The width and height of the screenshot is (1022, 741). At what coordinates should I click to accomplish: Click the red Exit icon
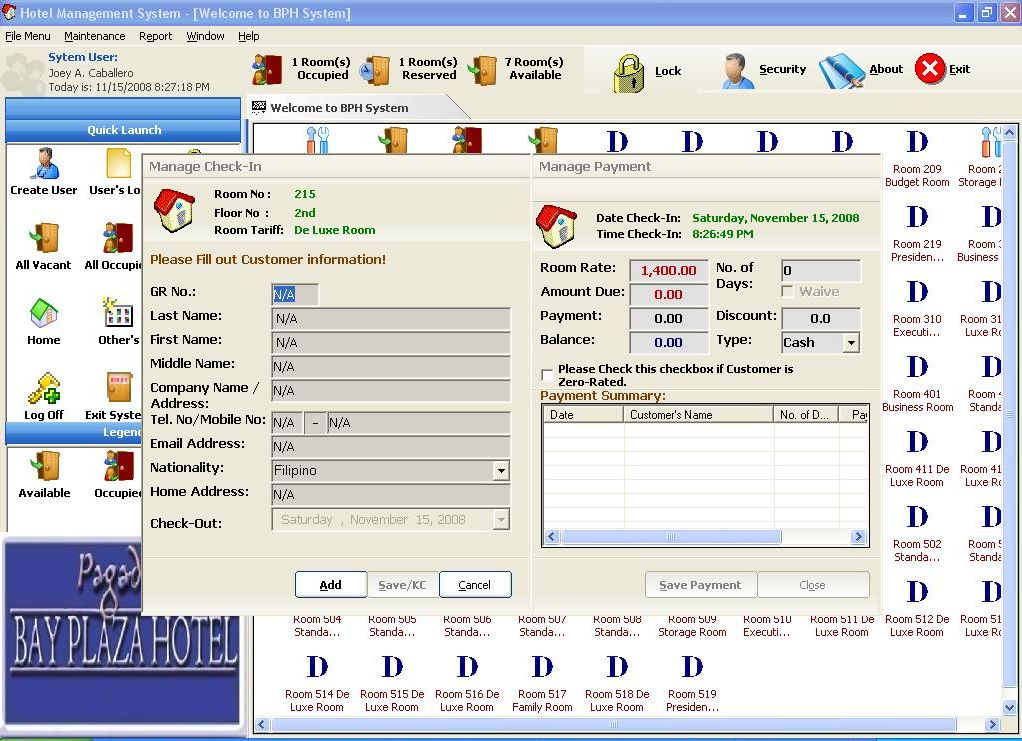930,69
